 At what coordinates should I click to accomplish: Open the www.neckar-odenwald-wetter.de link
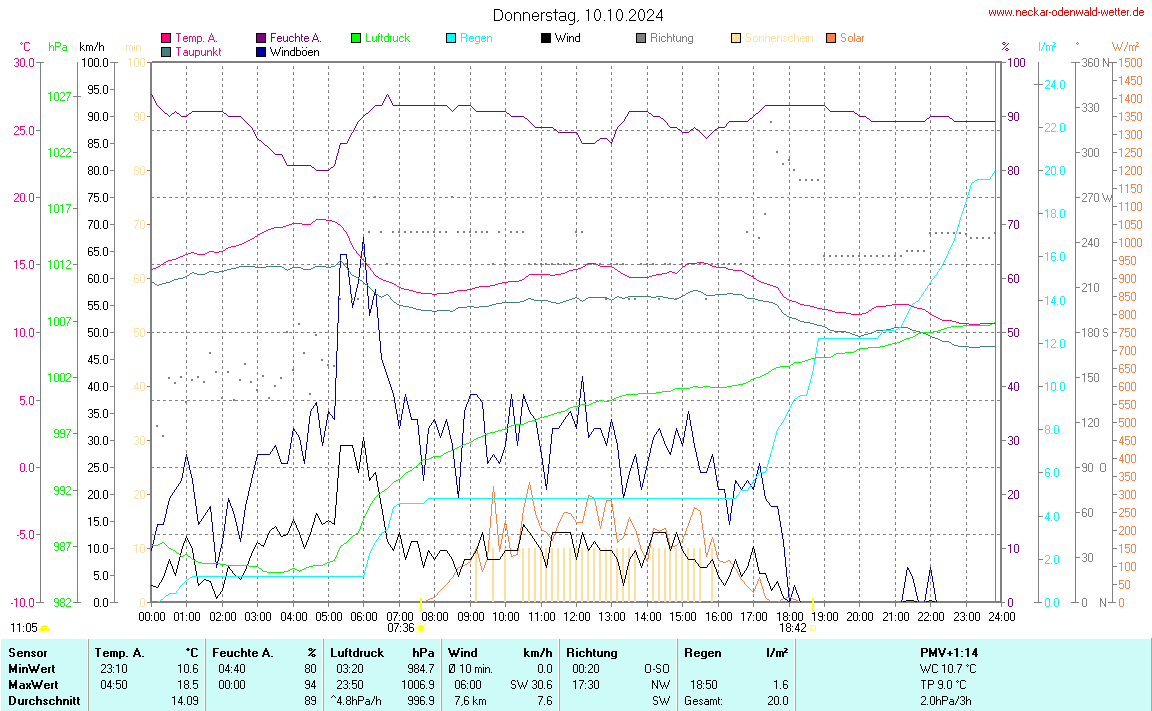click(x=1065, y=12)
